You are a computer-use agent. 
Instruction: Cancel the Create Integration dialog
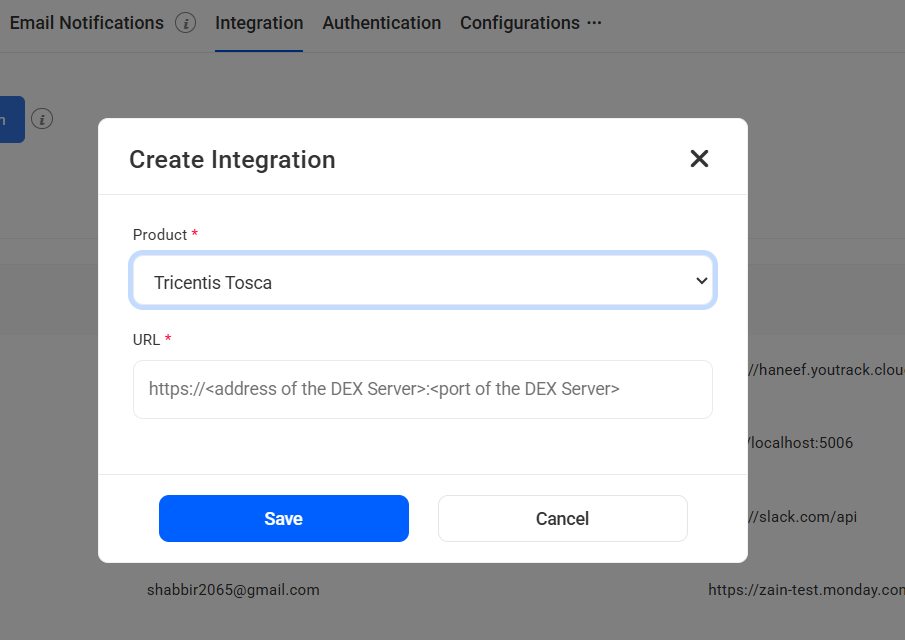tap(562, 518)
